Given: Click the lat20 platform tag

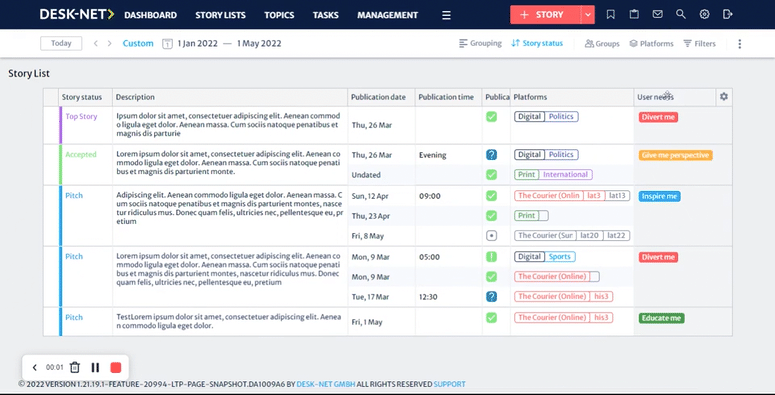Looking at the screenshot, I should [589, 236].
